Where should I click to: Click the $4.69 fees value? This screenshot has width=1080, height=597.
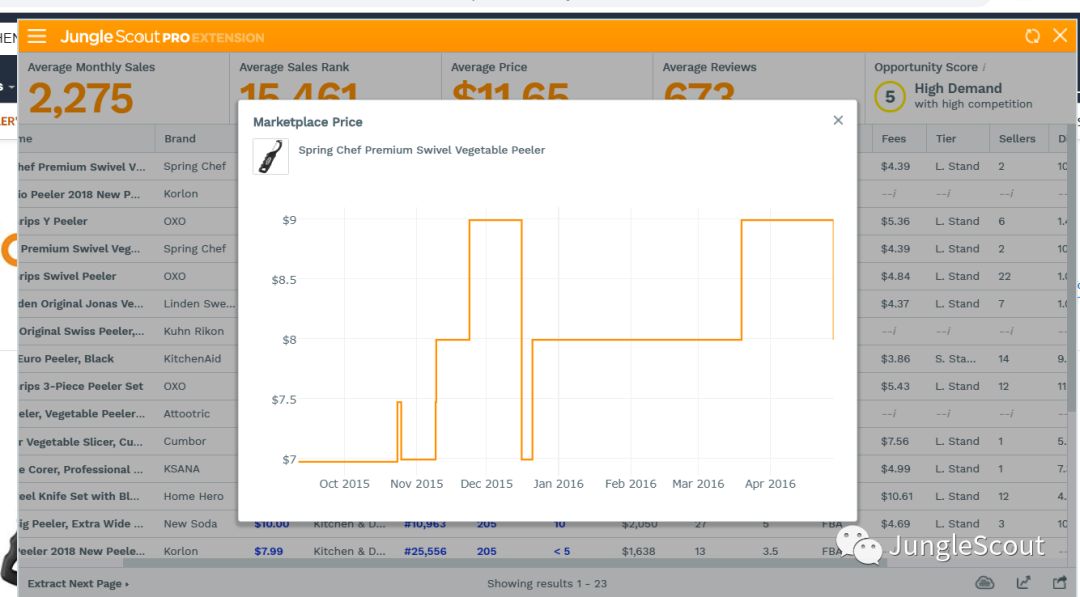point(895,524)
